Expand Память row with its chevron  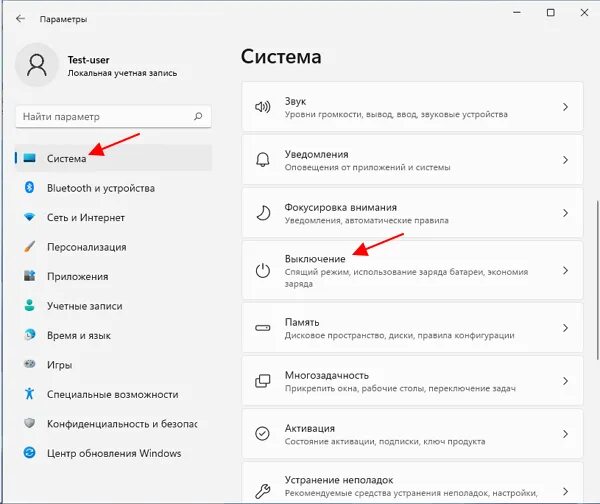tap(565, 328)
